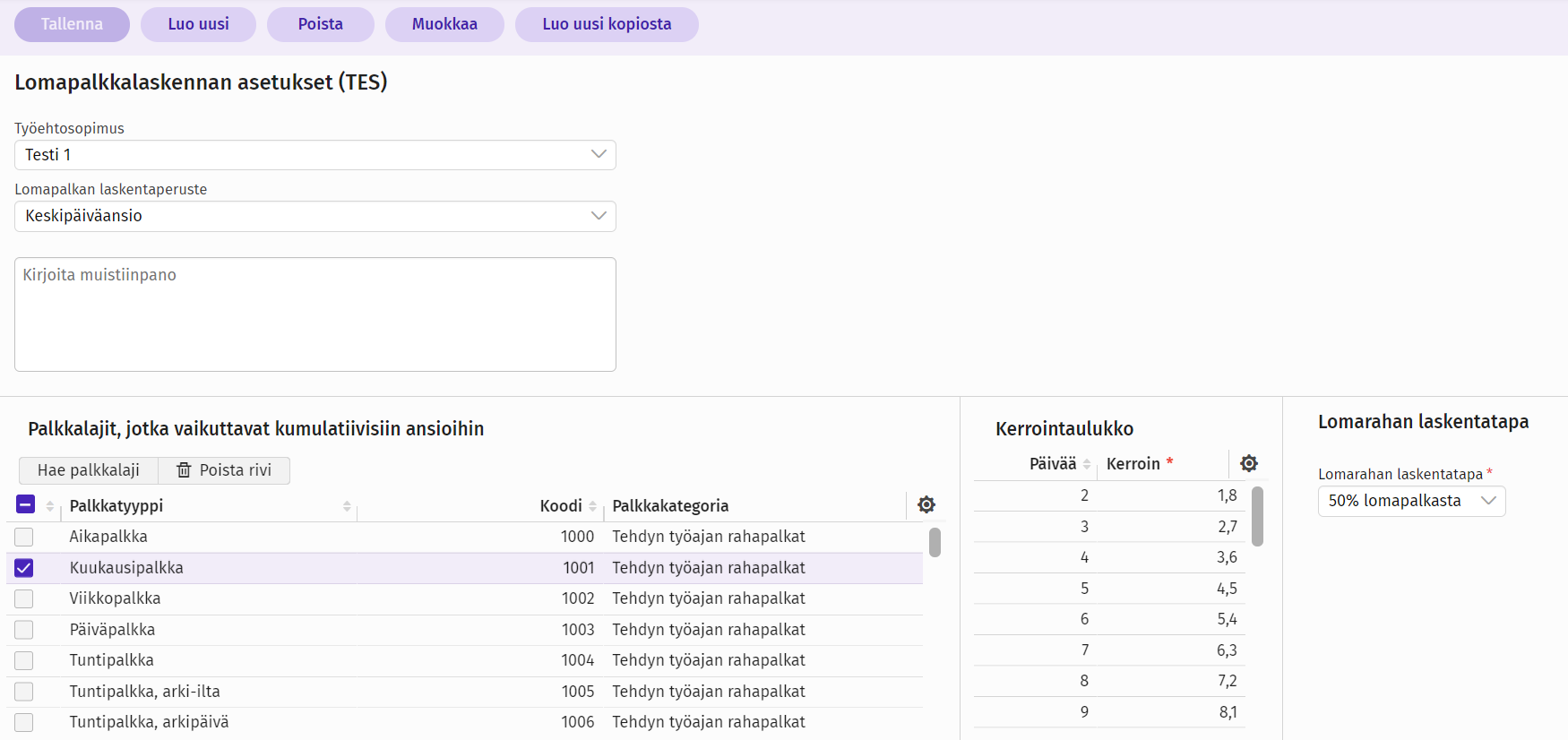The image size is (1568, 740).
Task: Check the Tuntipalkka, arkipäivä checkbox
Action: click(24, 722)
